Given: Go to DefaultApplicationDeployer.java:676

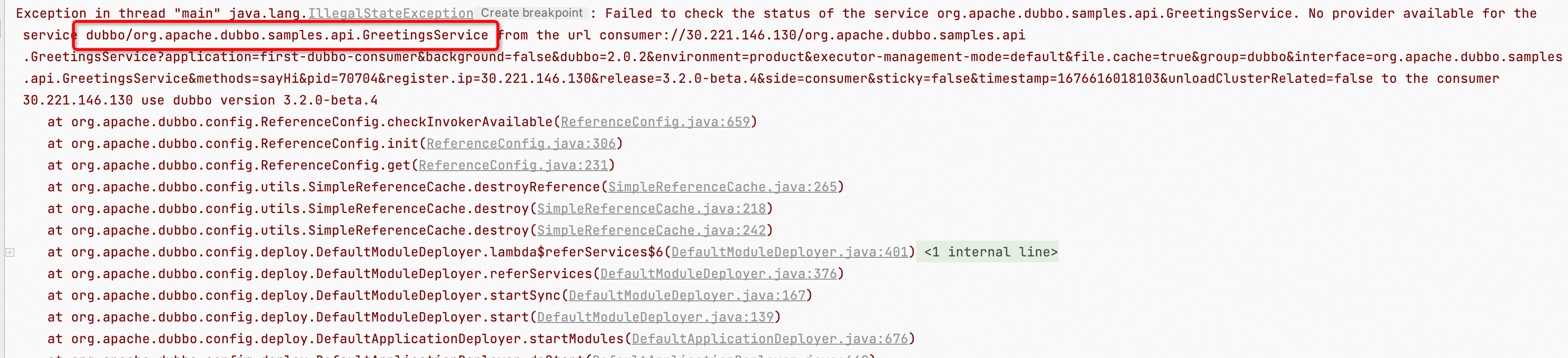Looking at the screenshot, I should point(769,339).
